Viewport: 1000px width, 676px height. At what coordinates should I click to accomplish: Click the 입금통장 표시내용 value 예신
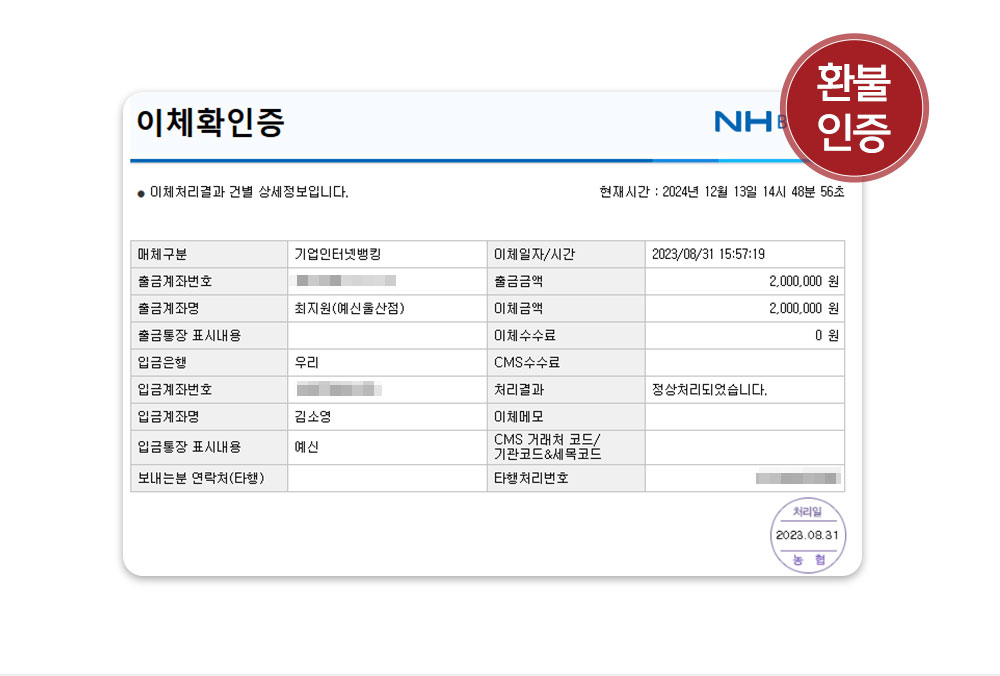[x=307, y=447]
